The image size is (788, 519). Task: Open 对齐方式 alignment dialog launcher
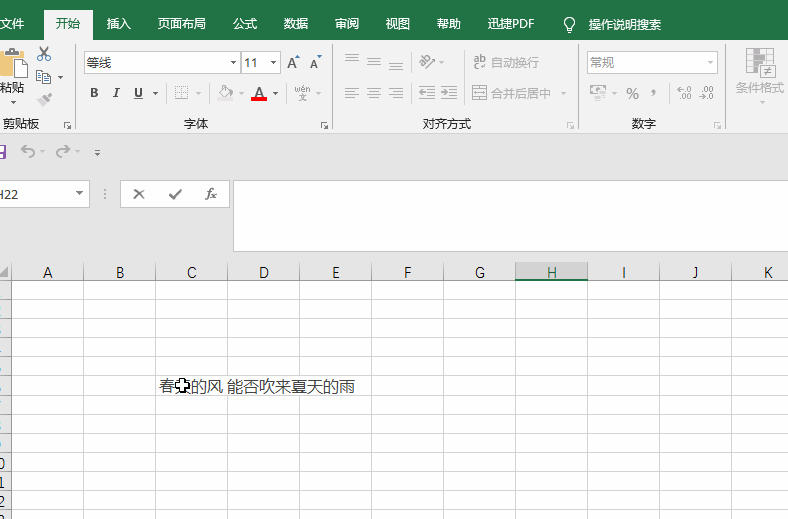coord(570,126)
